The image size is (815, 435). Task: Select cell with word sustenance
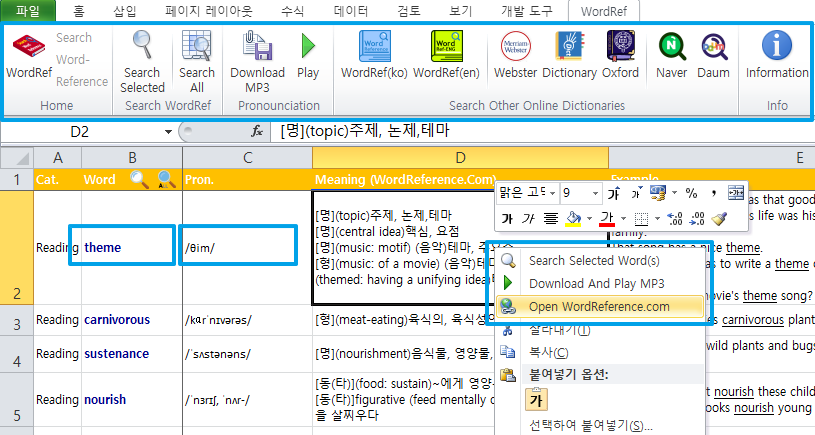click(x=132, y=353)
